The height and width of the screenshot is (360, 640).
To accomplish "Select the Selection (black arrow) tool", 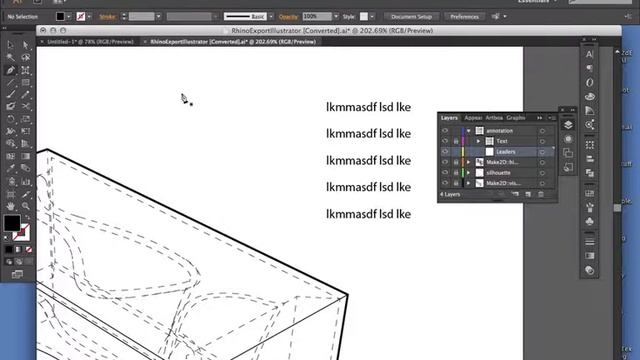I will 11,45.
